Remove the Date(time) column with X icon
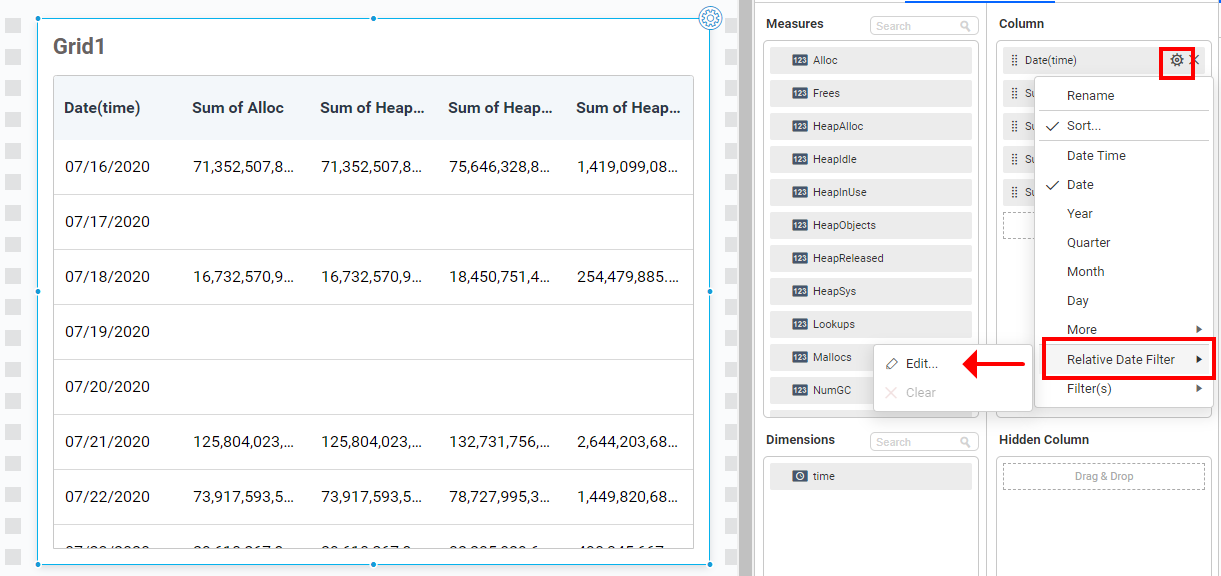Image resolution: width=1221 pixels, height=576 pixels. [x=1195, y=60]
